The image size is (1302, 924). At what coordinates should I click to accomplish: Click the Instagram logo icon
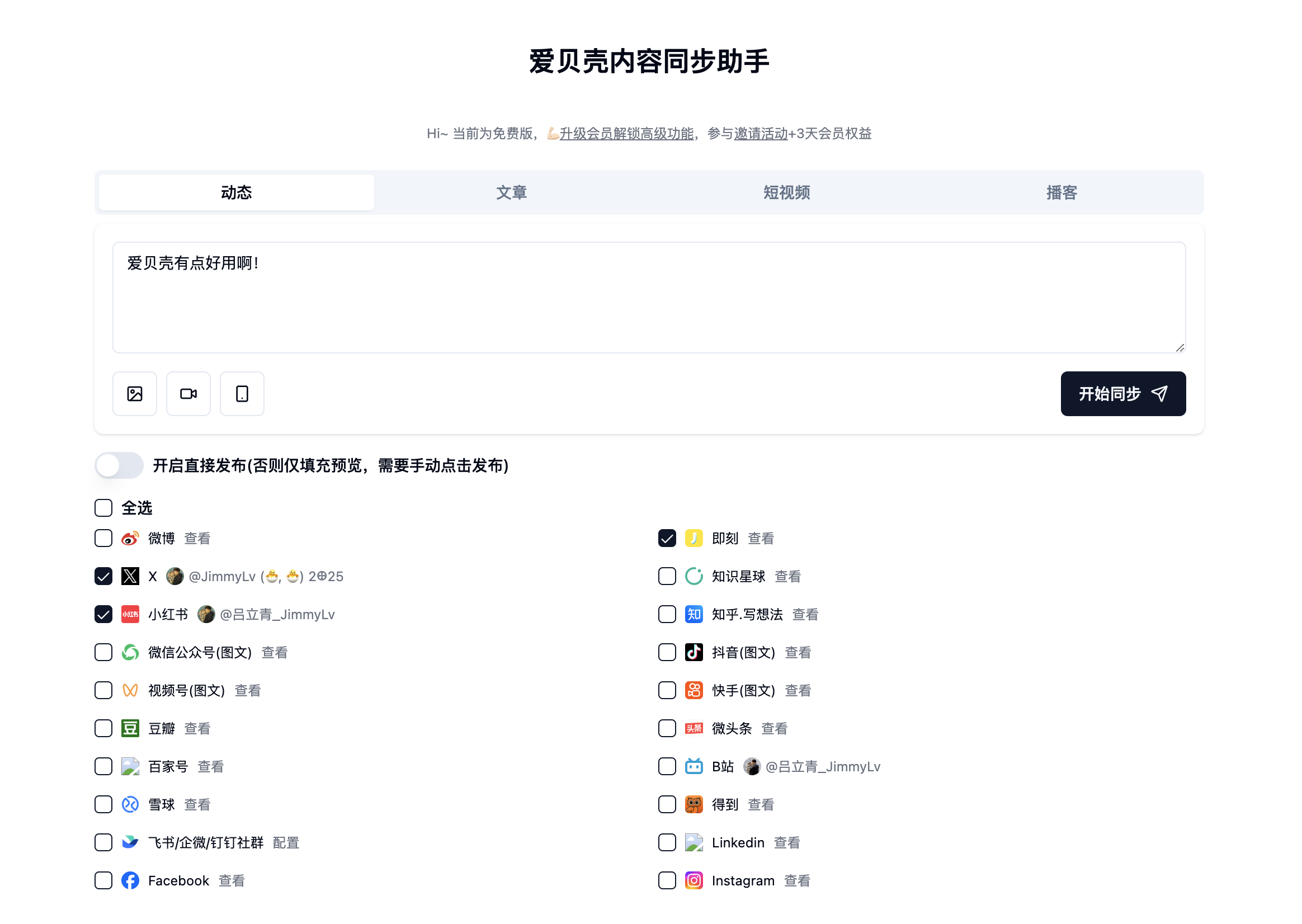coord(695,881)
